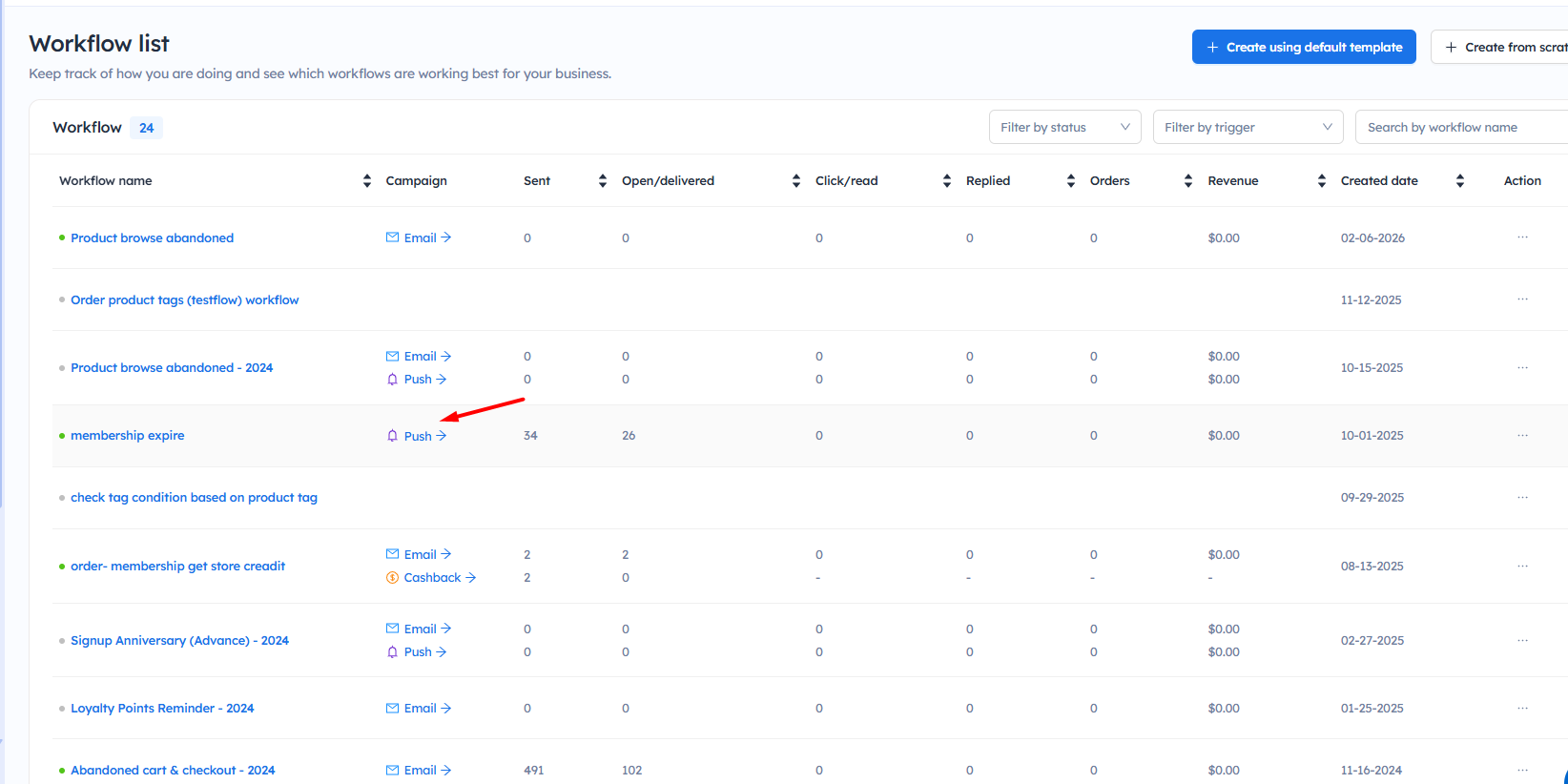Sort by Revenue column arrows
The width and height of the screenshot is (1568, 784).
1321,181
